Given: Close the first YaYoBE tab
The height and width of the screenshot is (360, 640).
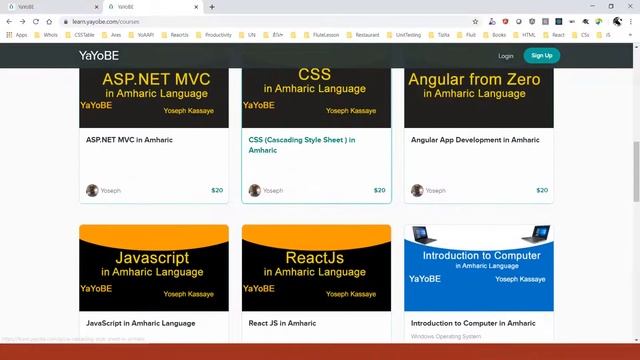Looking at the screenshot, I should [x=96, y=7].
